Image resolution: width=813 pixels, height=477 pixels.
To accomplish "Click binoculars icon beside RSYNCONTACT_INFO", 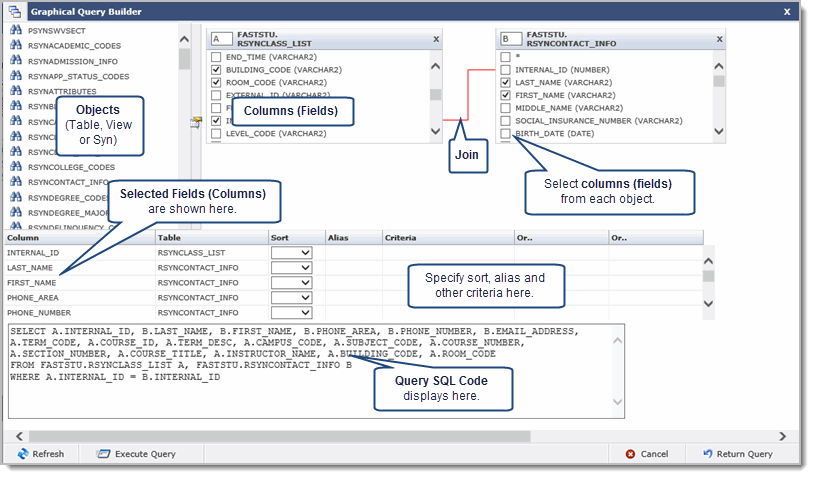I will (x=16, y=181).
